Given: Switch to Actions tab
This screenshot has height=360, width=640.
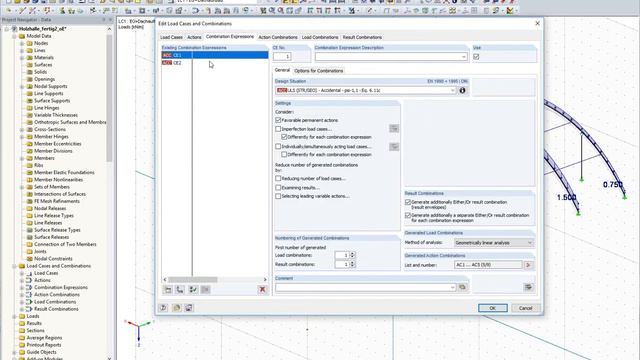Looking at the screenshot, I should coord(194,37).
